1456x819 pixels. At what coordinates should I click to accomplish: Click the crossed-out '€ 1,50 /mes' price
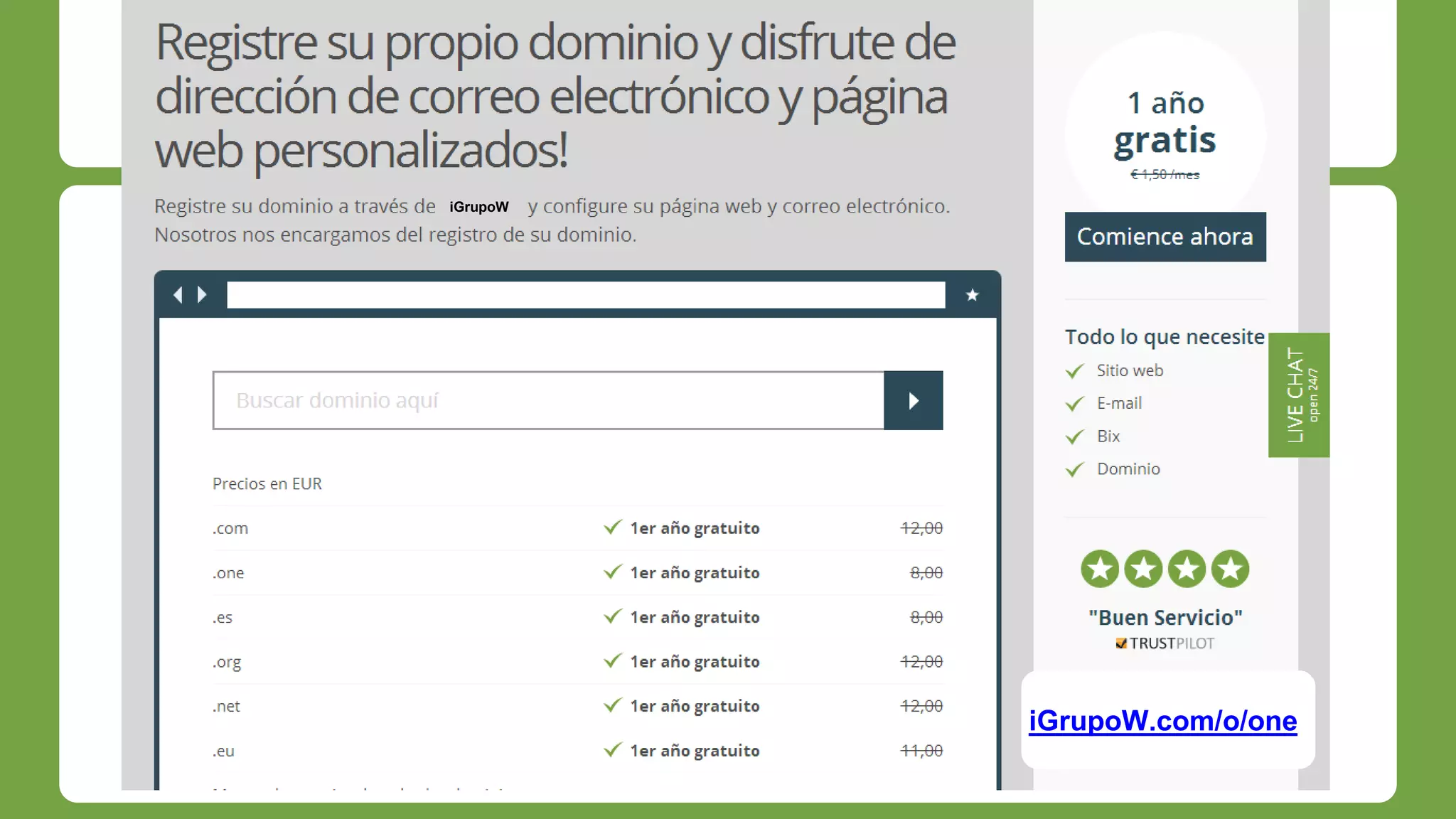pyautogui.click(x=1165, y=174)
